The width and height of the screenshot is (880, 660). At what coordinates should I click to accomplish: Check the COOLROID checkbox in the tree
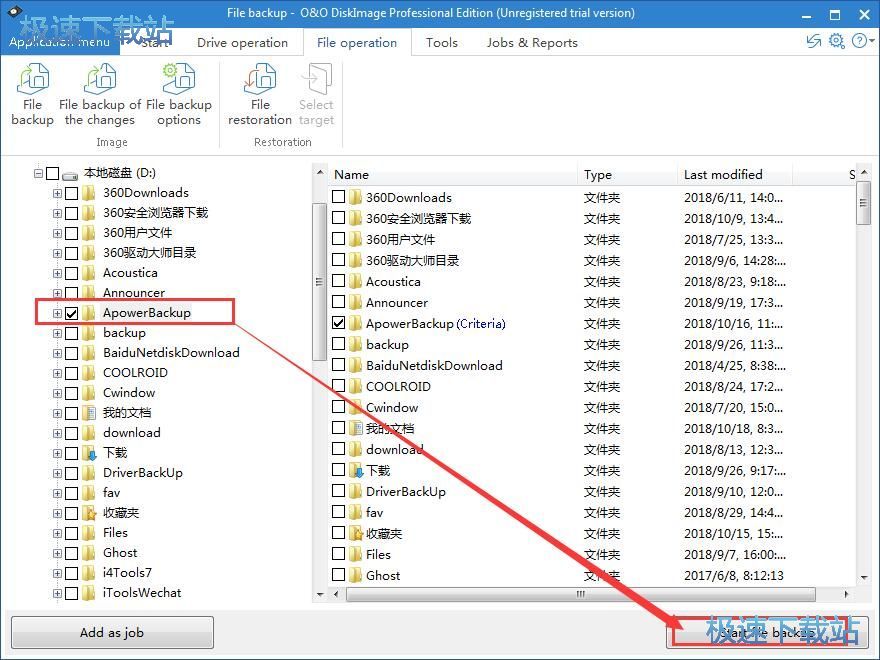point(71,373)
